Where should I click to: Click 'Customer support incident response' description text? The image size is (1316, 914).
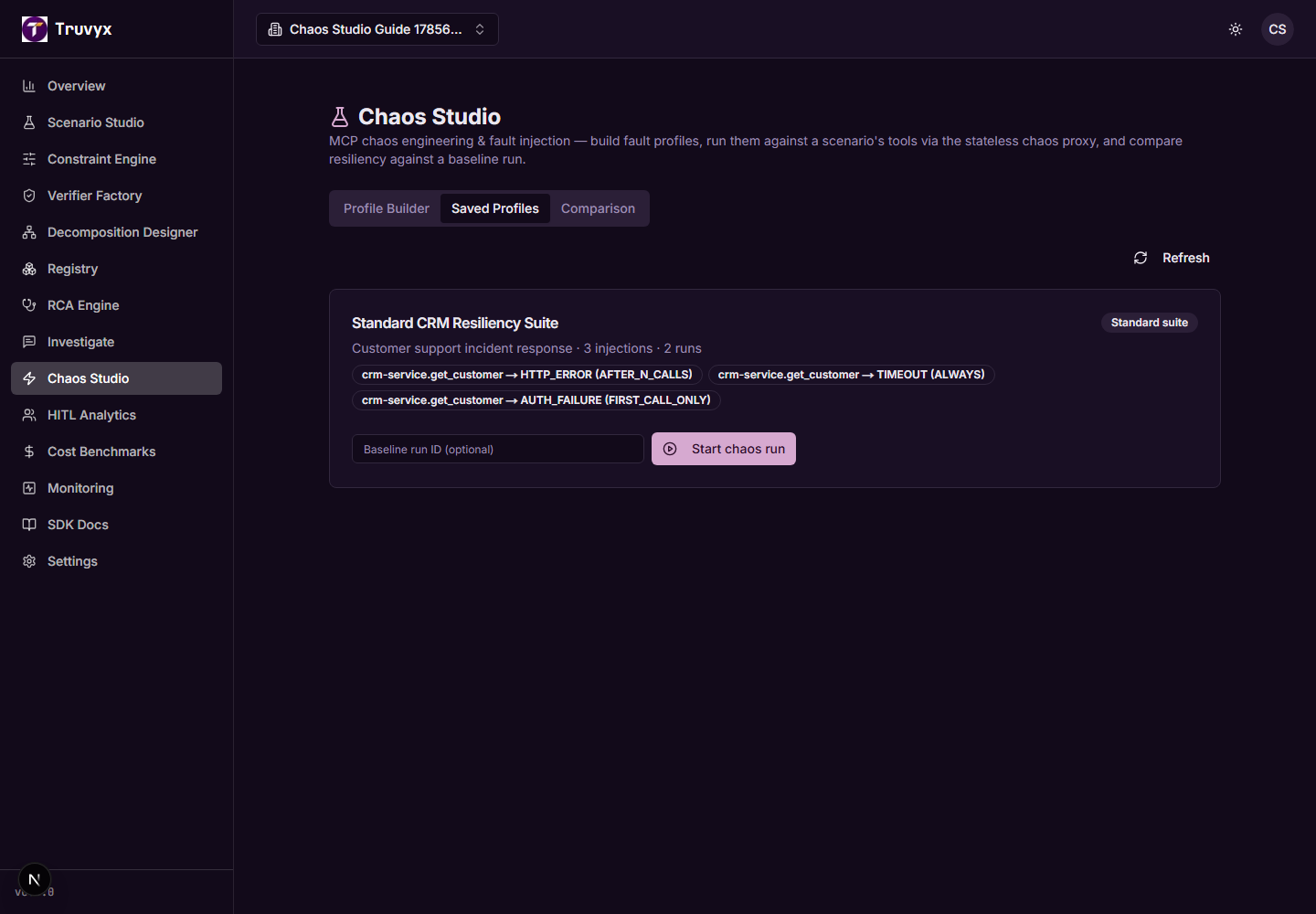[462, 348]
